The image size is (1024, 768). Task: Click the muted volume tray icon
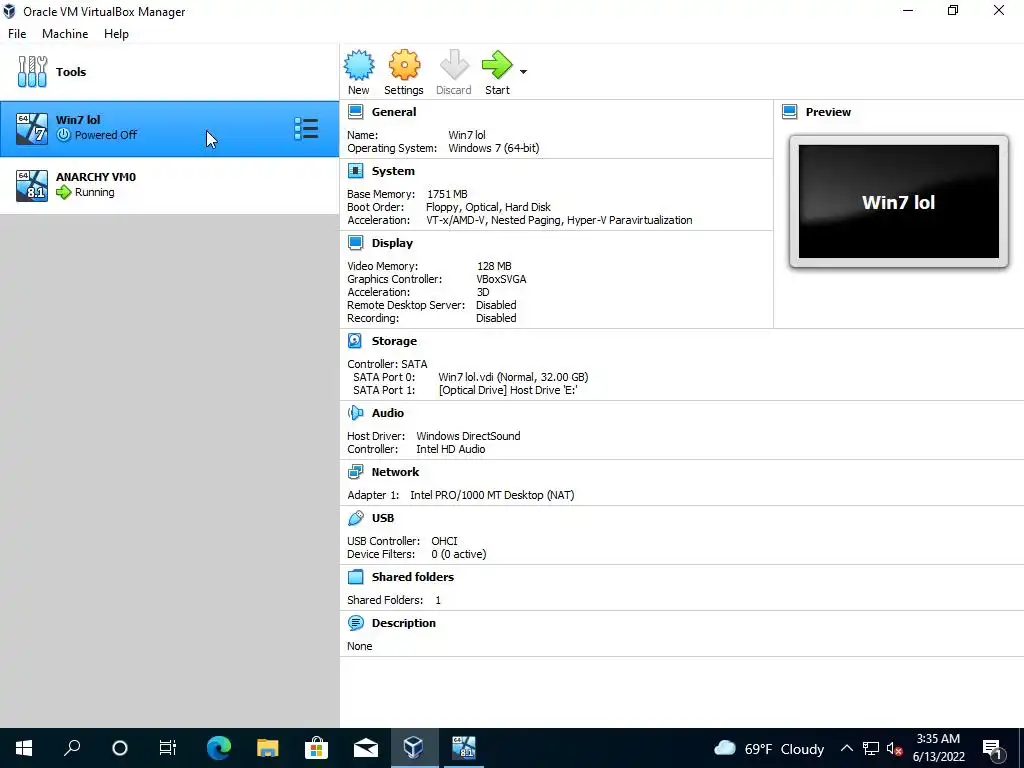click(894, 748)
